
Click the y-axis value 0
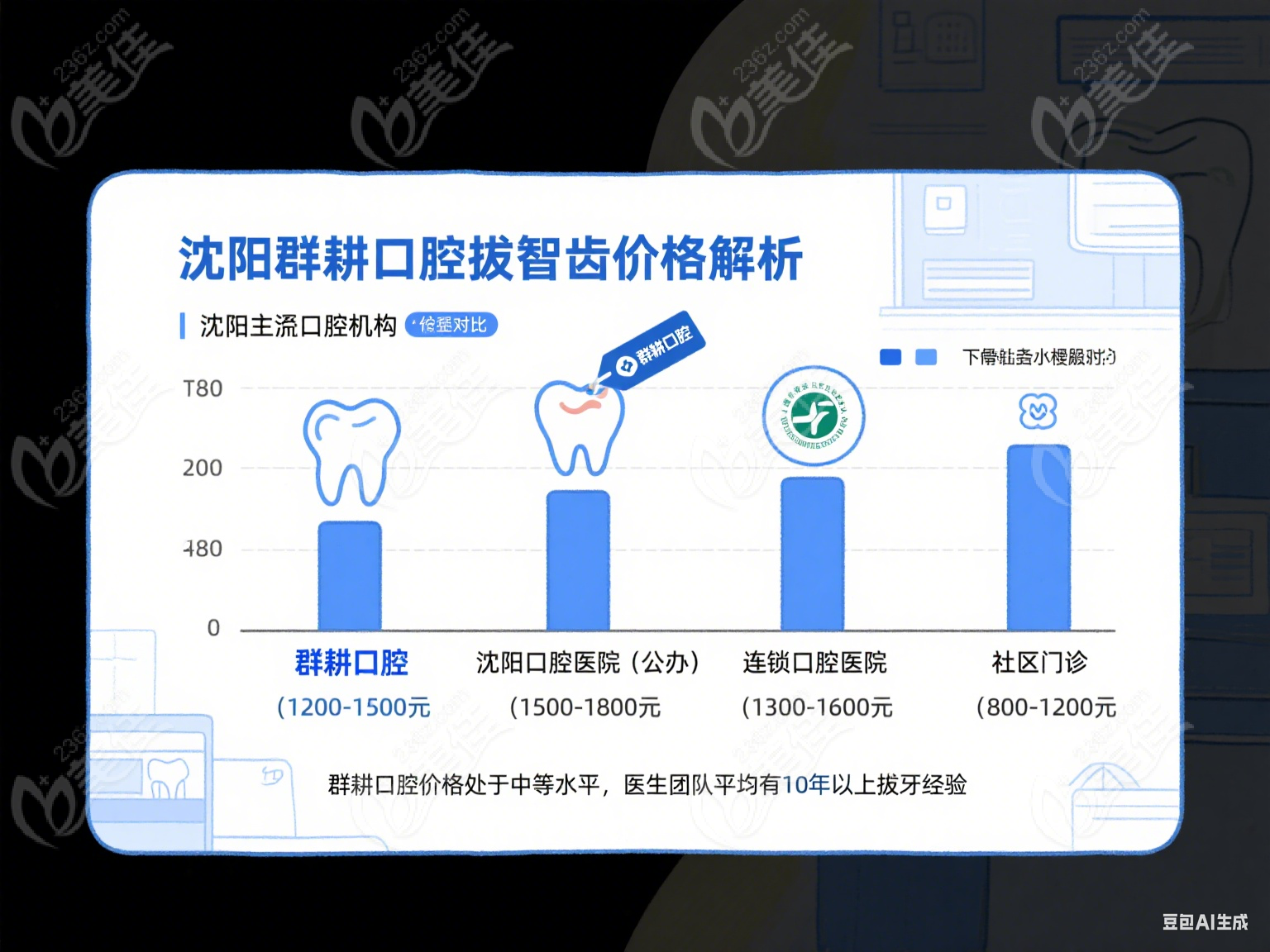click(x=213, y=628)
